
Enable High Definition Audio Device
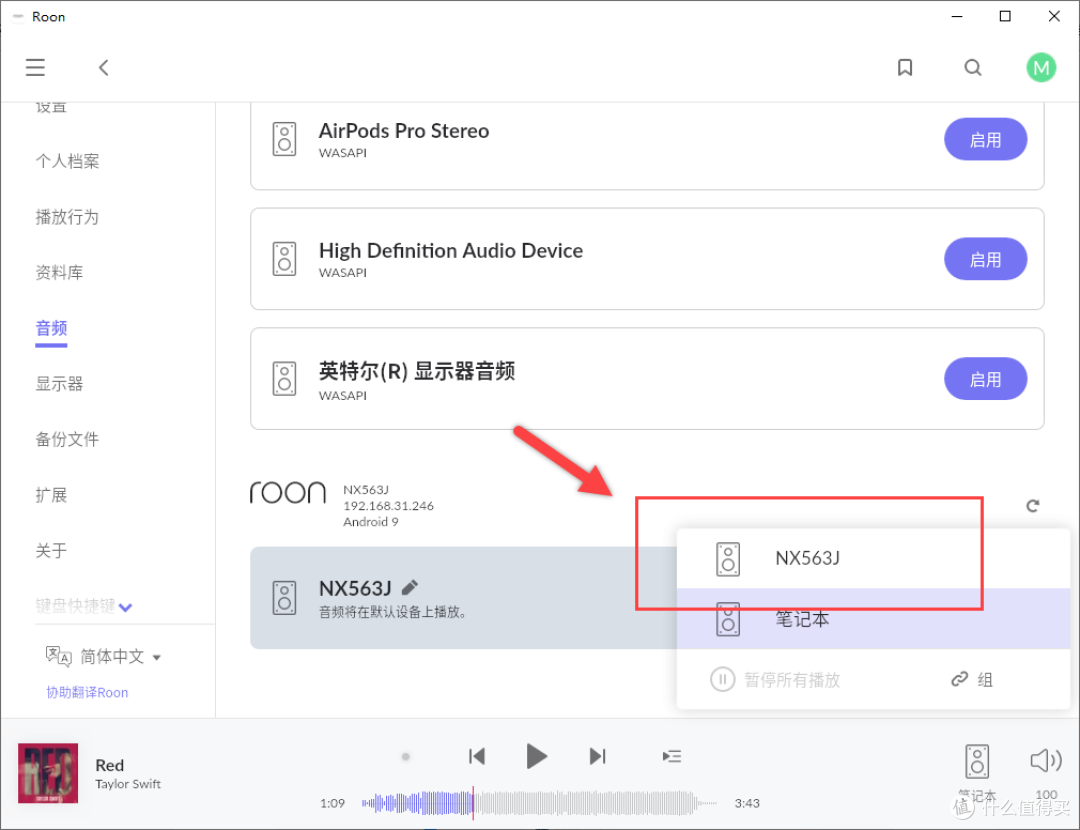[x=985, y=259]
